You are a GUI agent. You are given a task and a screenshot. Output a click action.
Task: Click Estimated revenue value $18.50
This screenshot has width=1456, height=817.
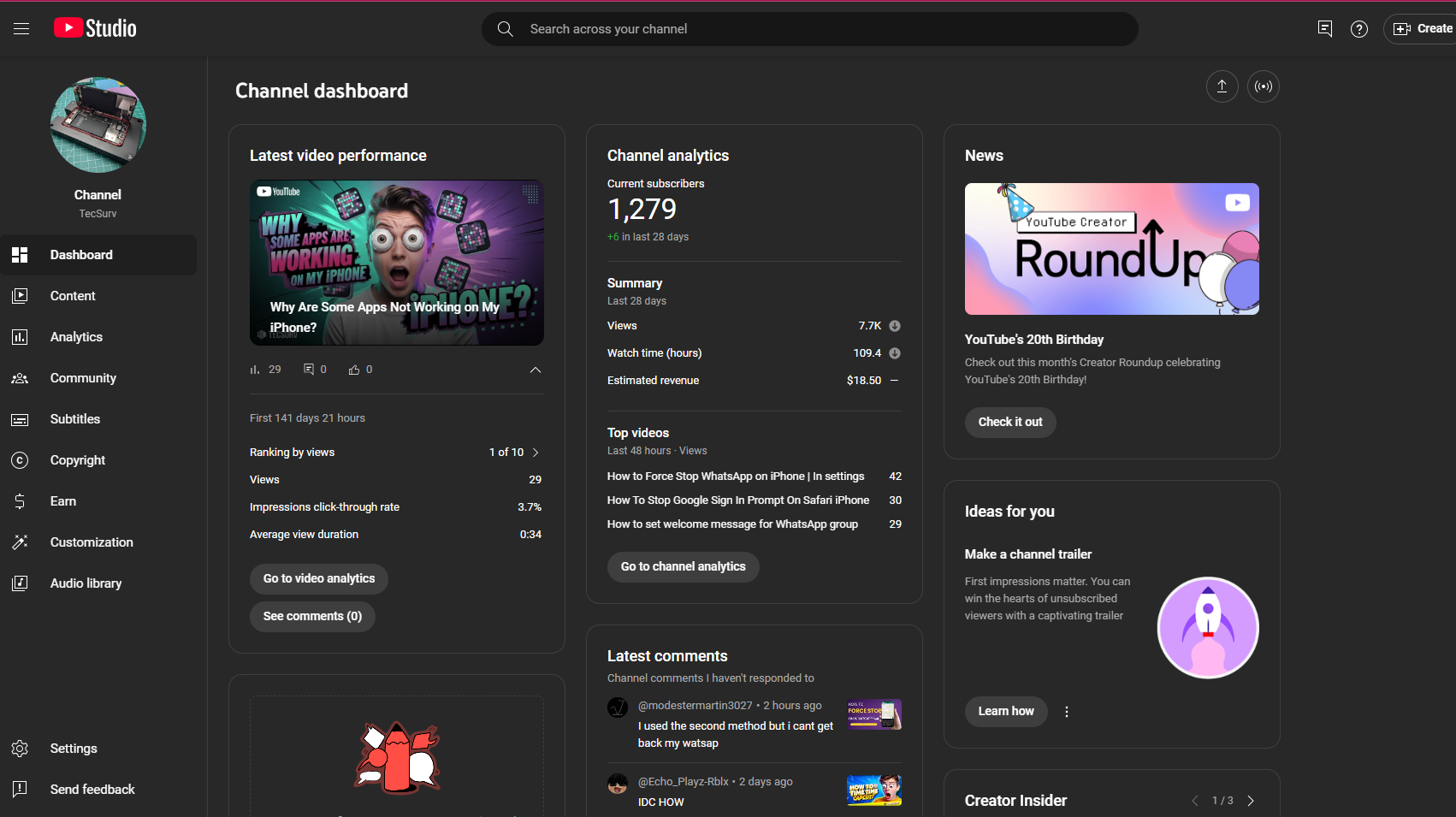tap(864, 381)
